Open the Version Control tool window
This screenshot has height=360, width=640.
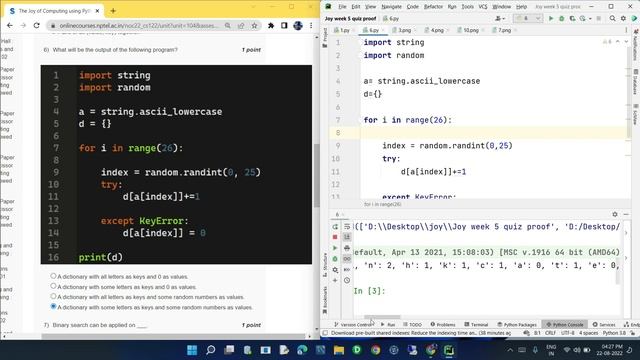click(x=352, y=324)
